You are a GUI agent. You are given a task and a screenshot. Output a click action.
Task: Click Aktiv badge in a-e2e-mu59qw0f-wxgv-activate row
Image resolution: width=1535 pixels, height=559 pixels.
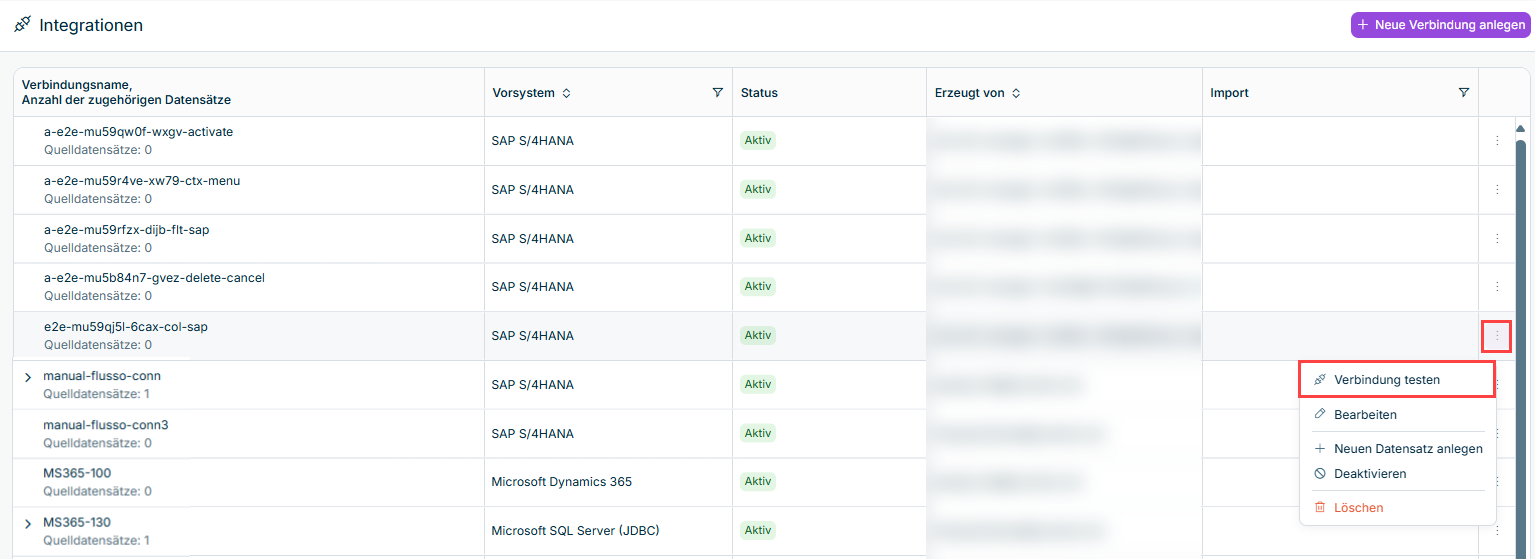[x=758, y=141]
